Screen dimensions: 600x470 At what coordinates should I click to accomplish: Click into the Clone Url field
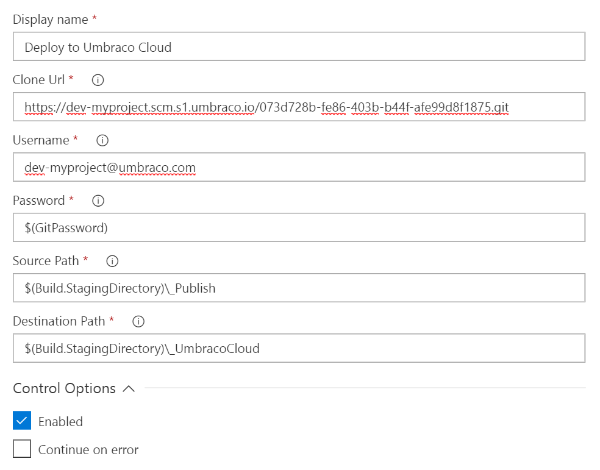pyautogui.click(x=299, y=107)
